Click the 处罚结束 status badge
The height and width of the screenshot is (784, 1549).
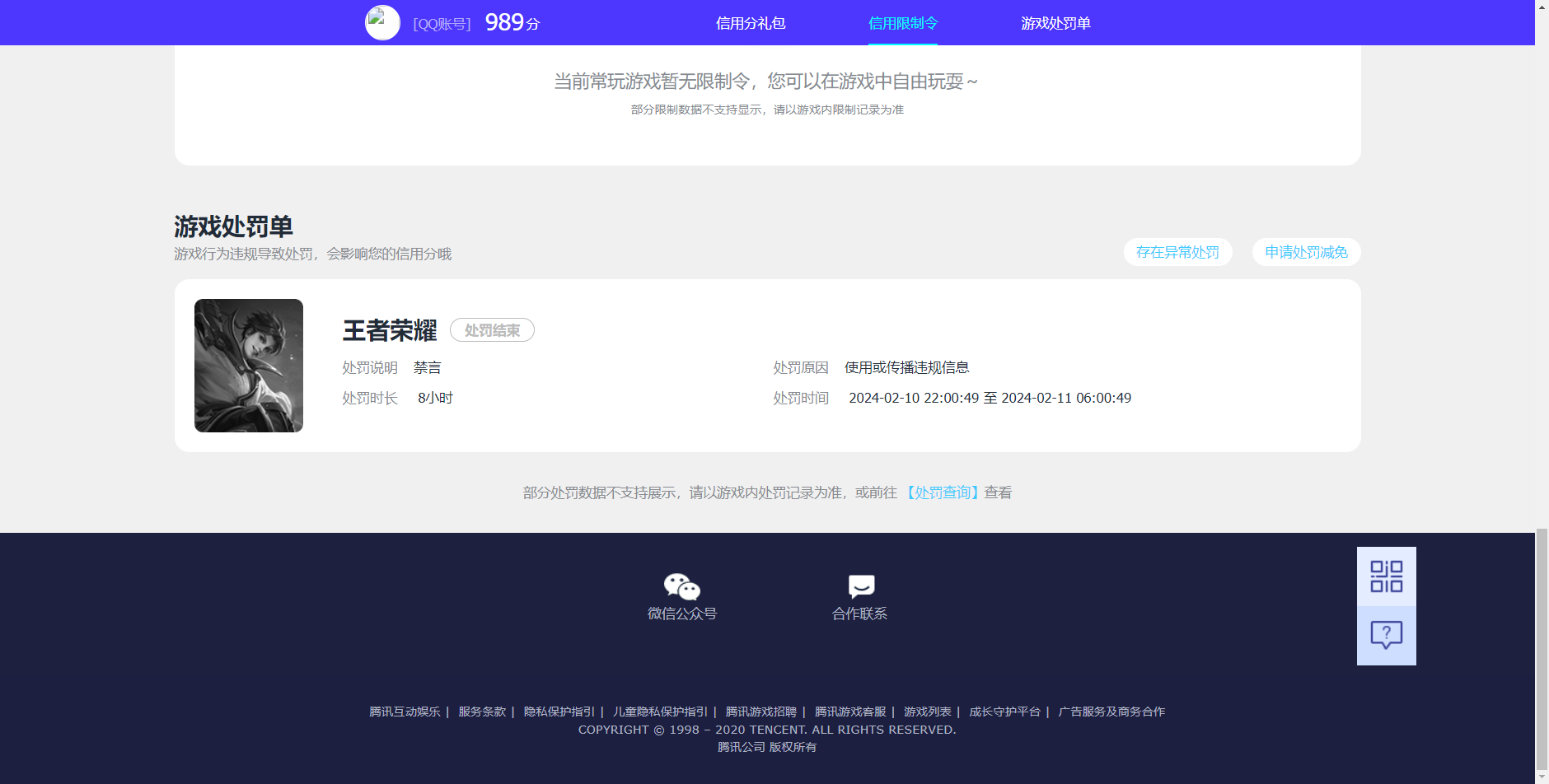point(492,330)
